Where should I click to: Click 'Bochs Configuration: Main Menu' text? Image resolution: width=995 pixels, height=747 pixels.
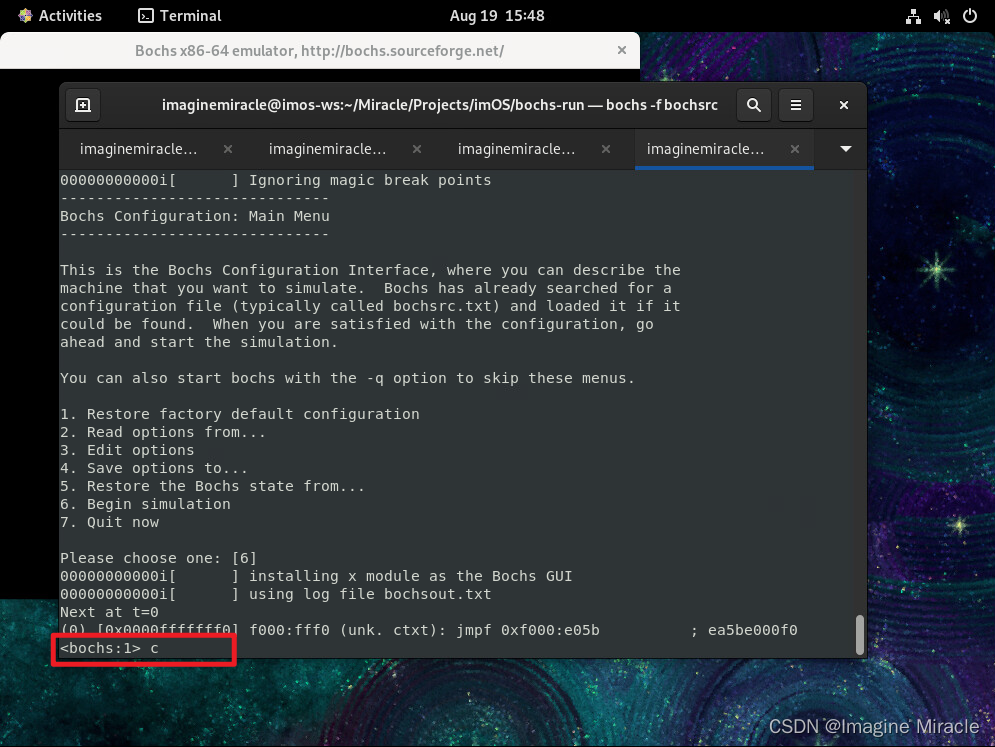point(195,216)
